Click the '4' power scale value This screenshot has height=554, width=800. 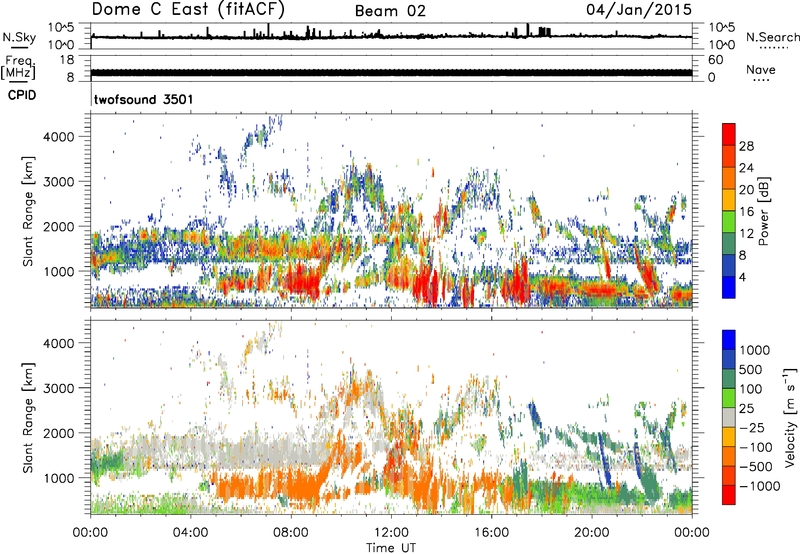pyautogui.click(x=742, y=277)
